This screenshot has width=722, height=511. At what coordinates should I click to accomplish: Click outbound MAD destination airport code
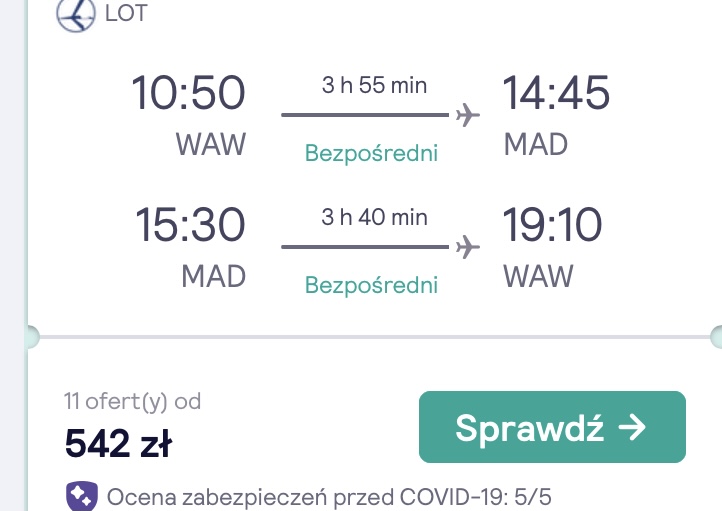tap(536, 145)
